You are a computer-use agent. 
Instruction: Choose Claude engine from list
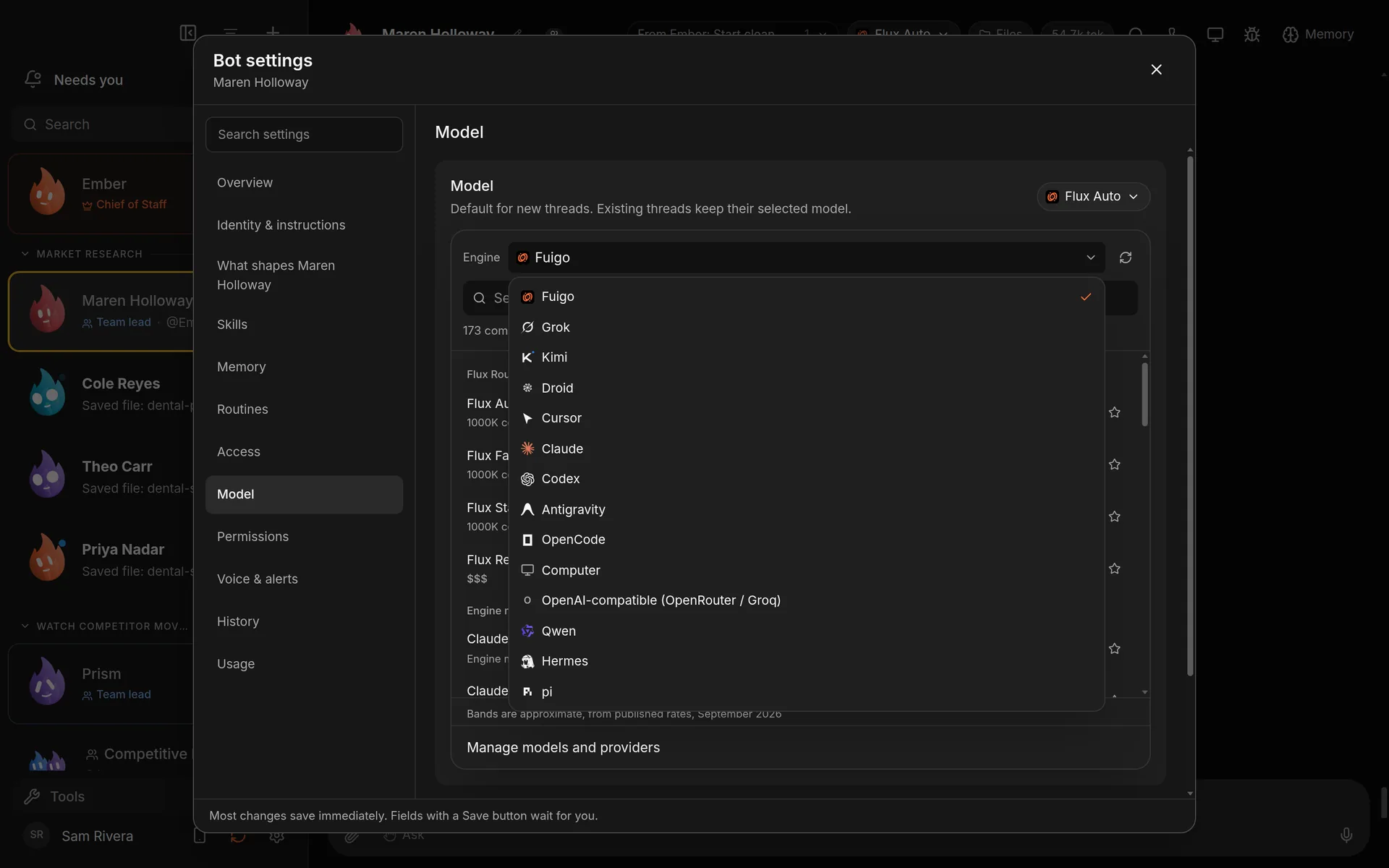pos(806,448)
